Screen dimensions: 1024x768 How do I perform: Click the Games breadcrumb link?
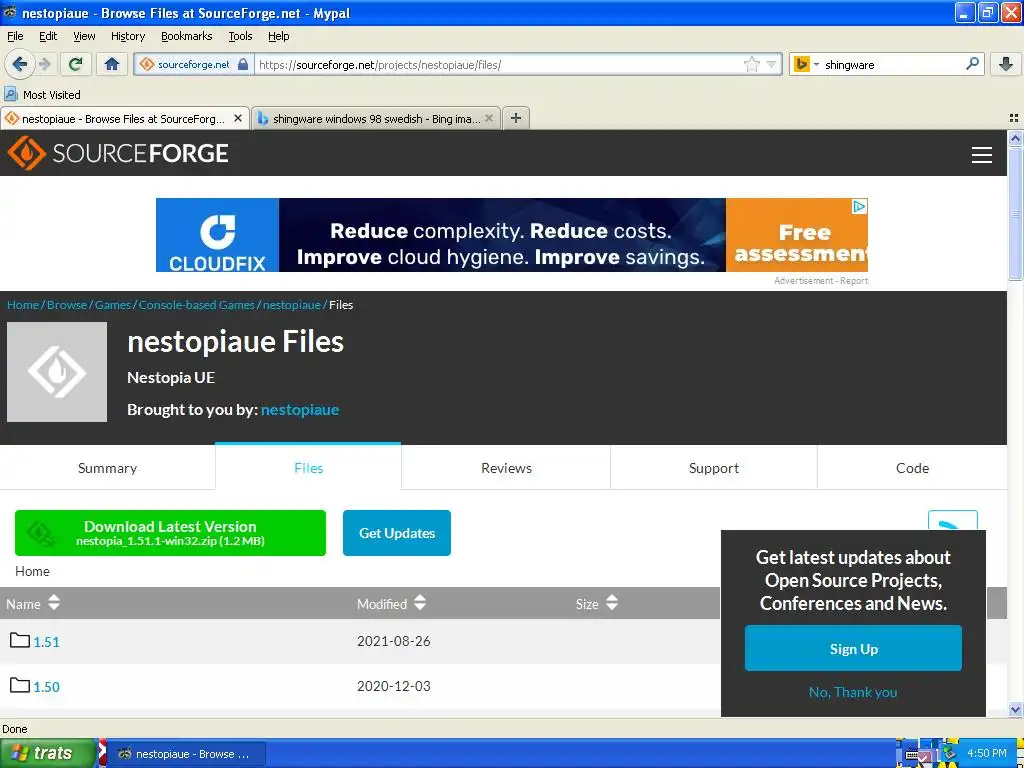112,305
